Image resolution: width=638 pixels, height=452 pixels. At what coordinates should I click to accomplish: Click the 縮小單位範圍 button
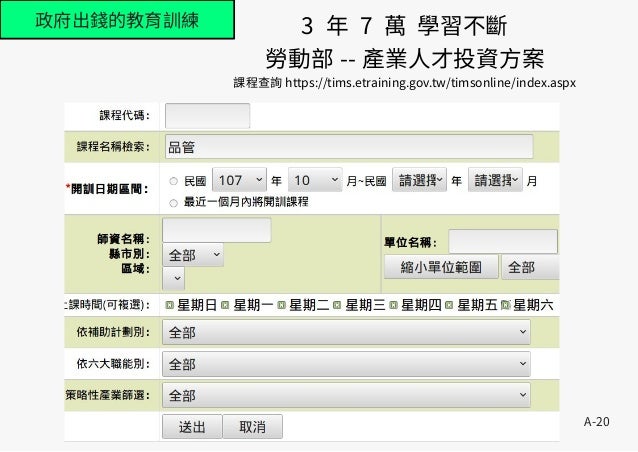[441, 267]
